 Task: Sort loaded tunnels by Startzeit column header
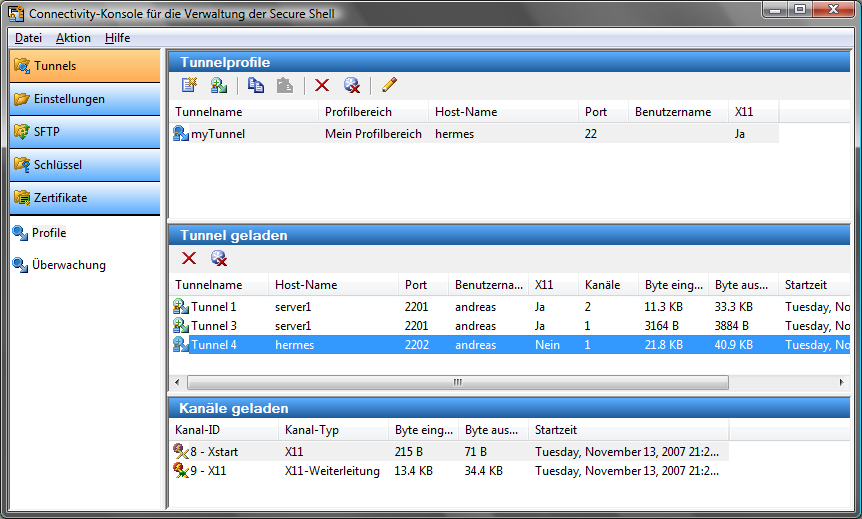[814, 285]
